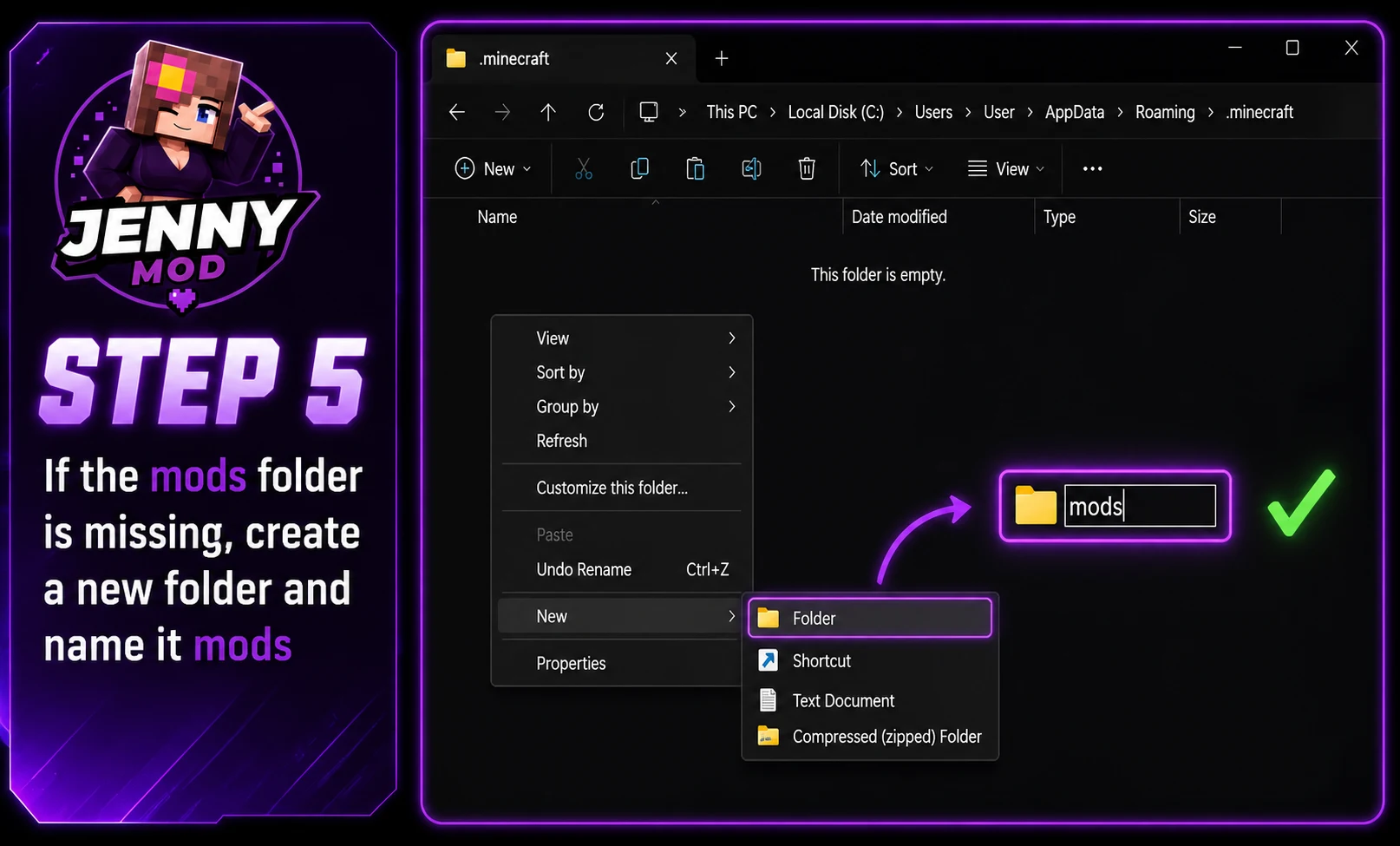The width and height of the screenshot is (1400, 846).
Task: Close the File Explorer window
Action: tap(1351, 48)
